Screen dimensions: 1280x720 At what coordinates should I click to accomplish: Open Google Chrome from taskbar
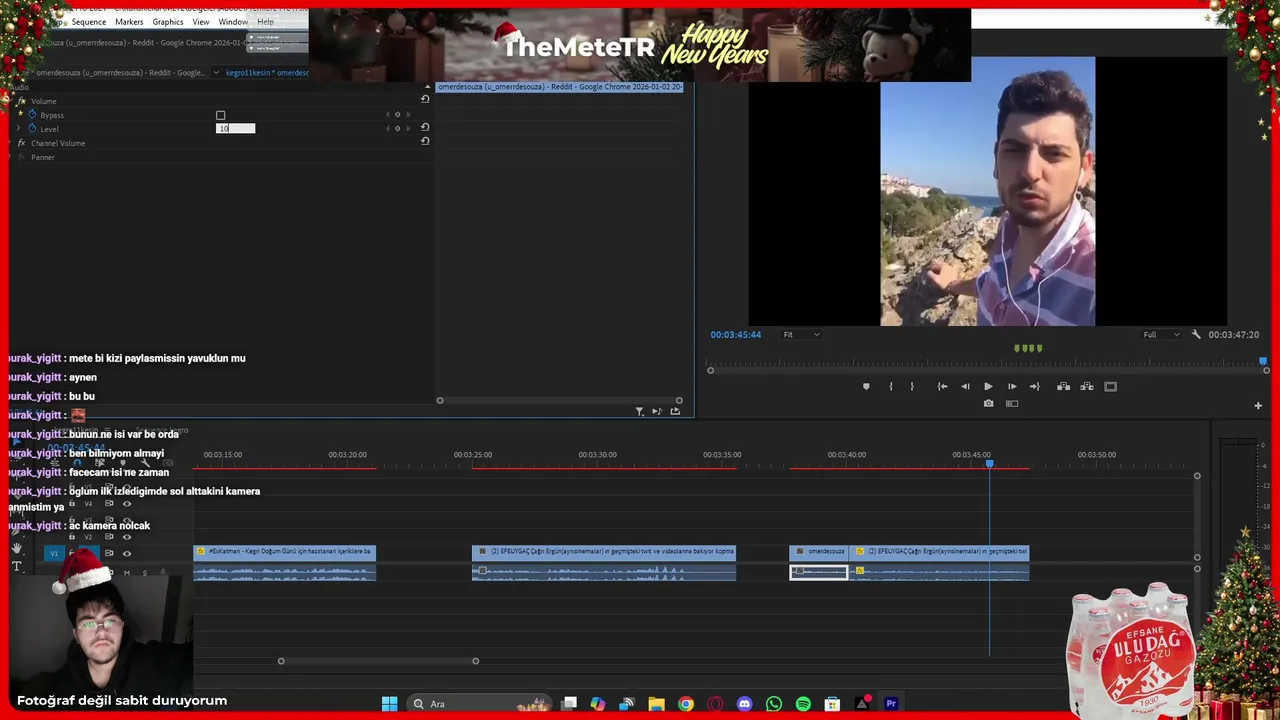click(685, 704)
